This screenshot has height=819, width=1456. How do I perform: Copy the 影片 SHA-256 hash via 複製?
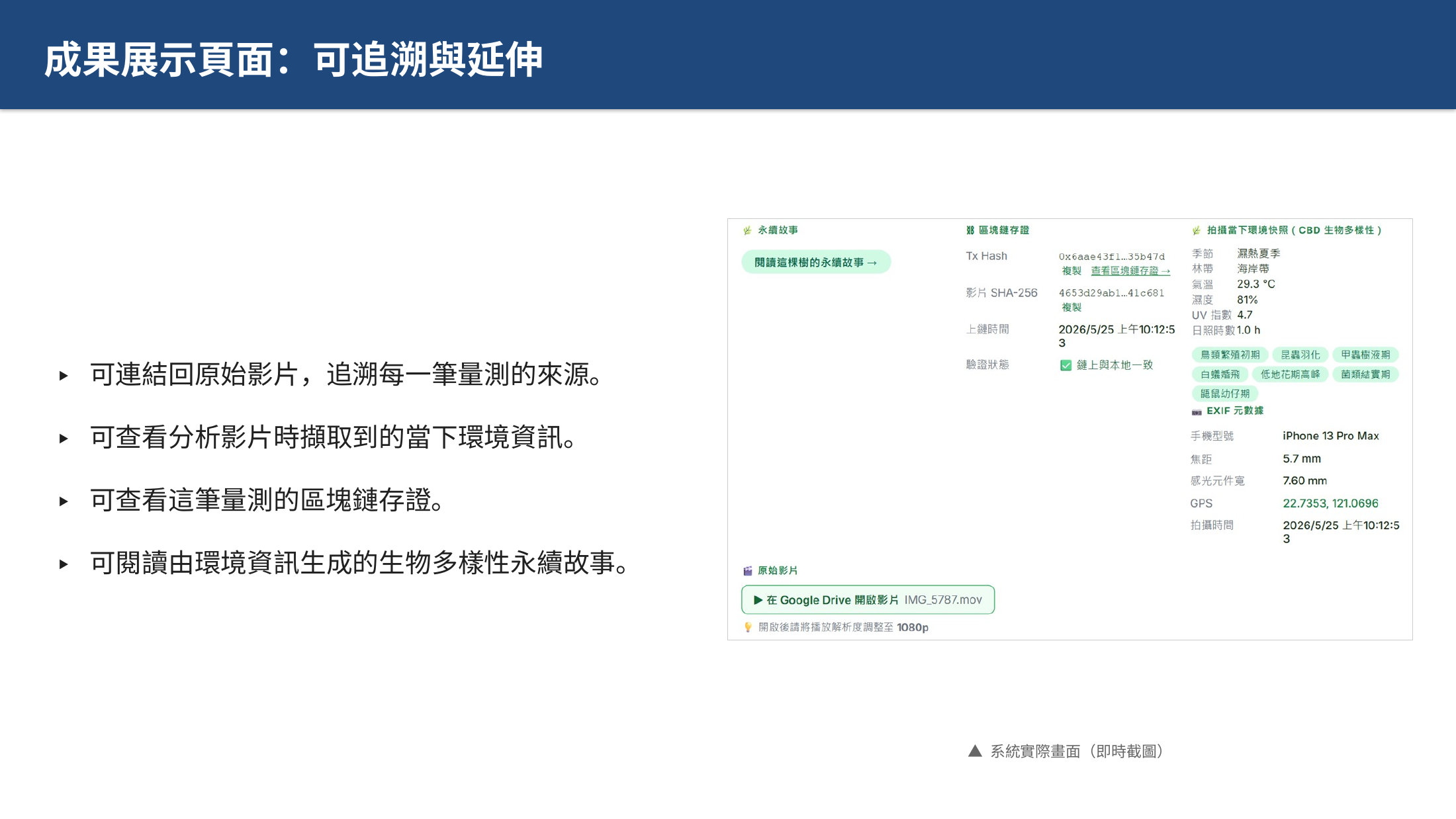pyautogui.click(x=1071, y=307)
